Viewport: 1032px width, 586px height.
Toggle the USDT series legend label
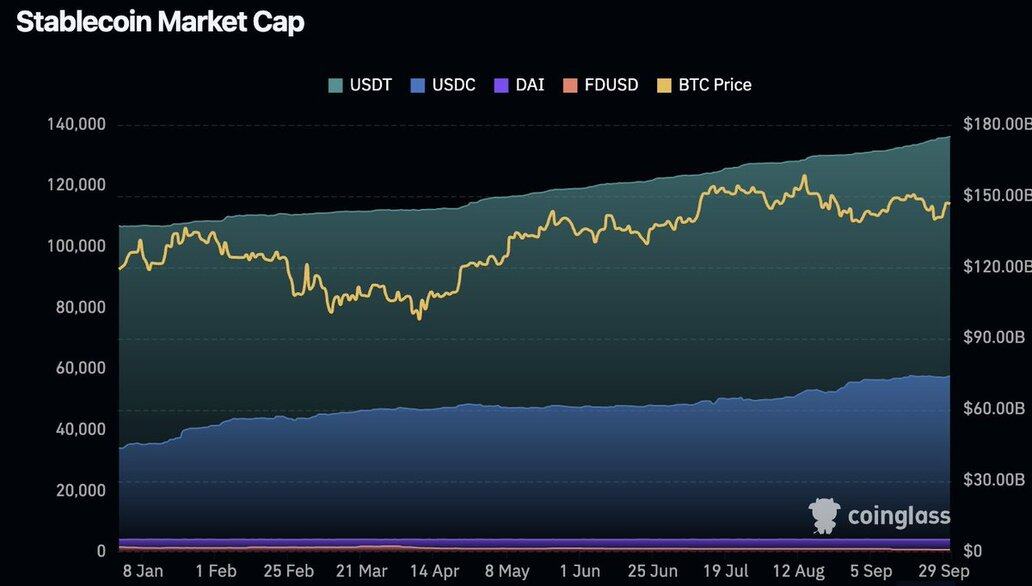[370, 85]
